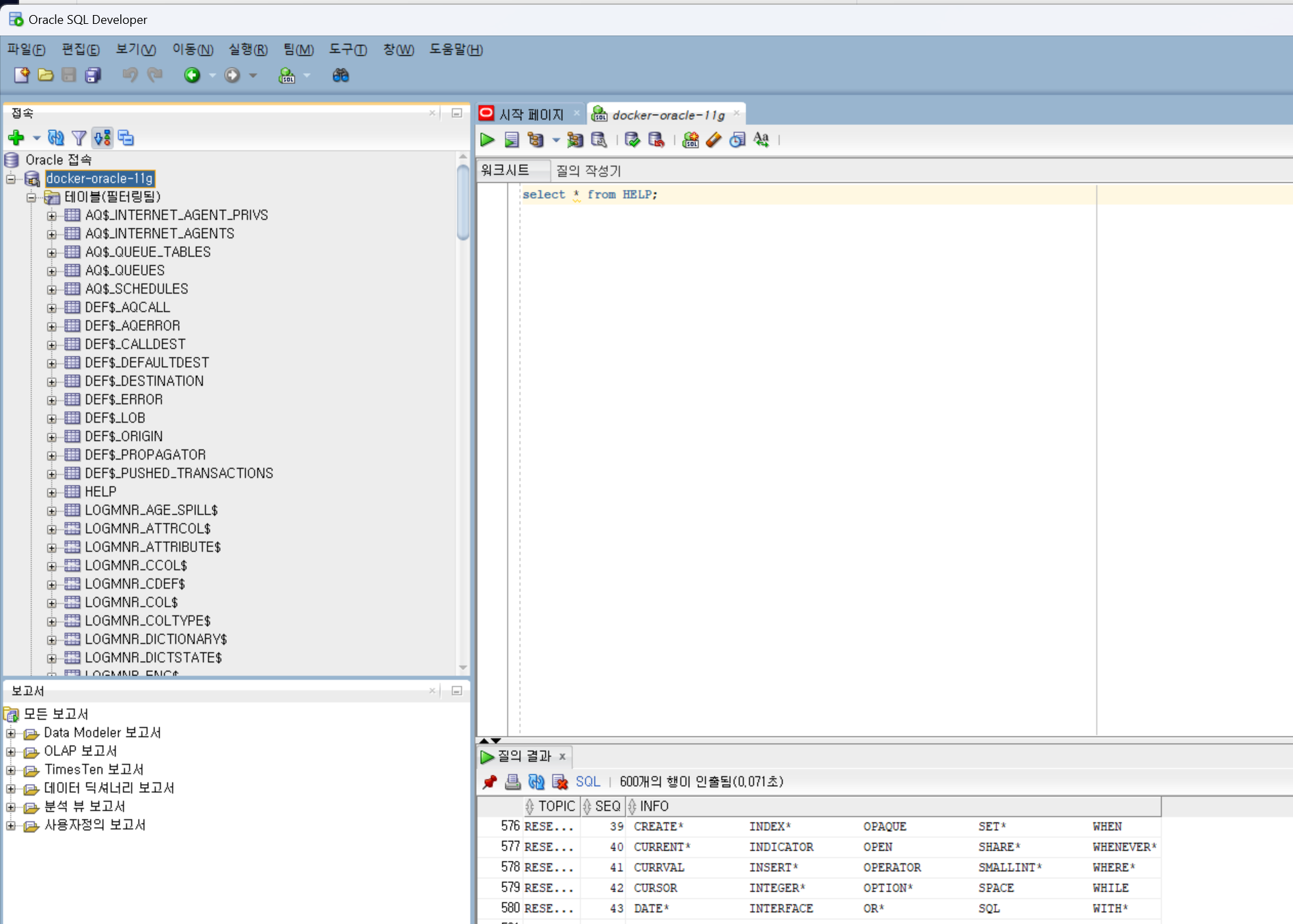The width and height of the screenshot is (1293, 924).
Task: Open SQL Tuning Advisor icon
Action: (599, 140)
